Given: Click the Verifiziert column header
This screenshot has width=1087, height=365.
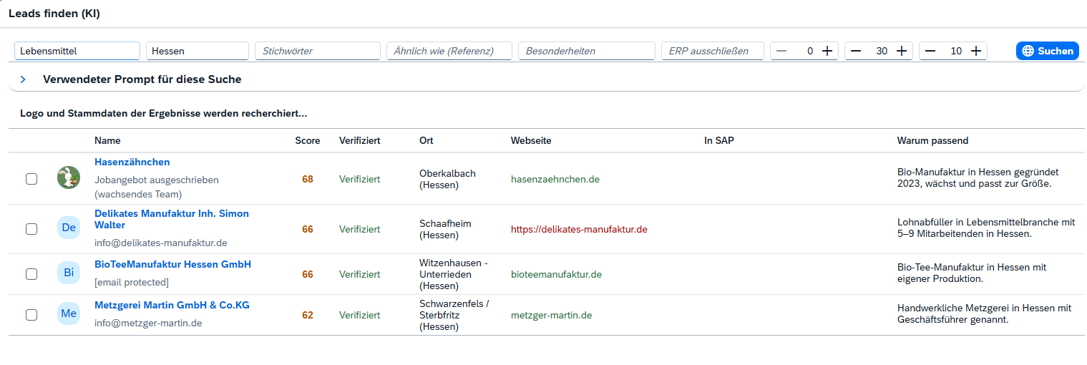Looking at the screenshot, I should pos(359,141).
